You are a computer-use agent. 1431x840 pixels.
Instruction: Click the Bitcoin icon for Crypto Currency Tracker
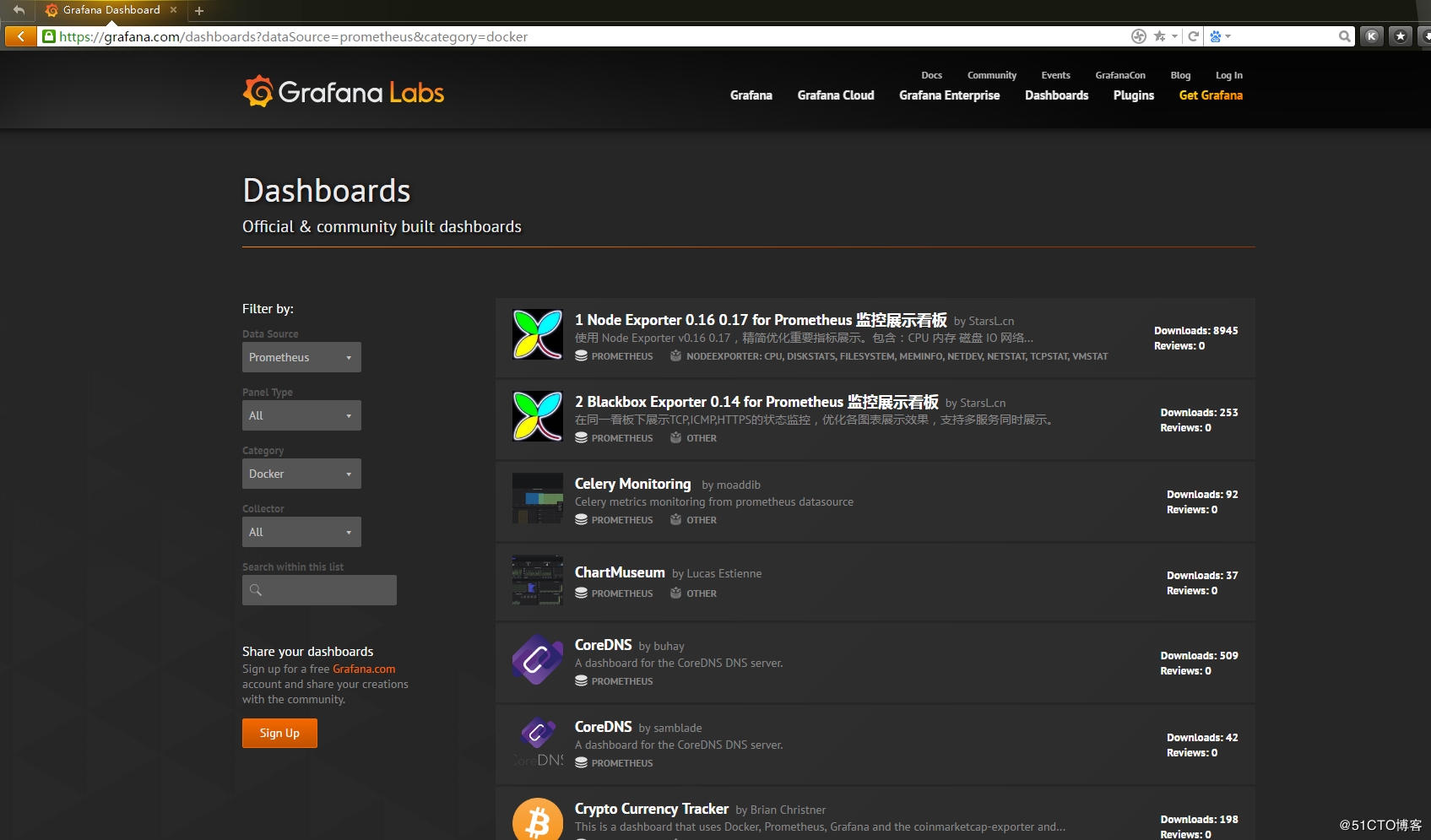pyautogui.click(x=538, y=819)
